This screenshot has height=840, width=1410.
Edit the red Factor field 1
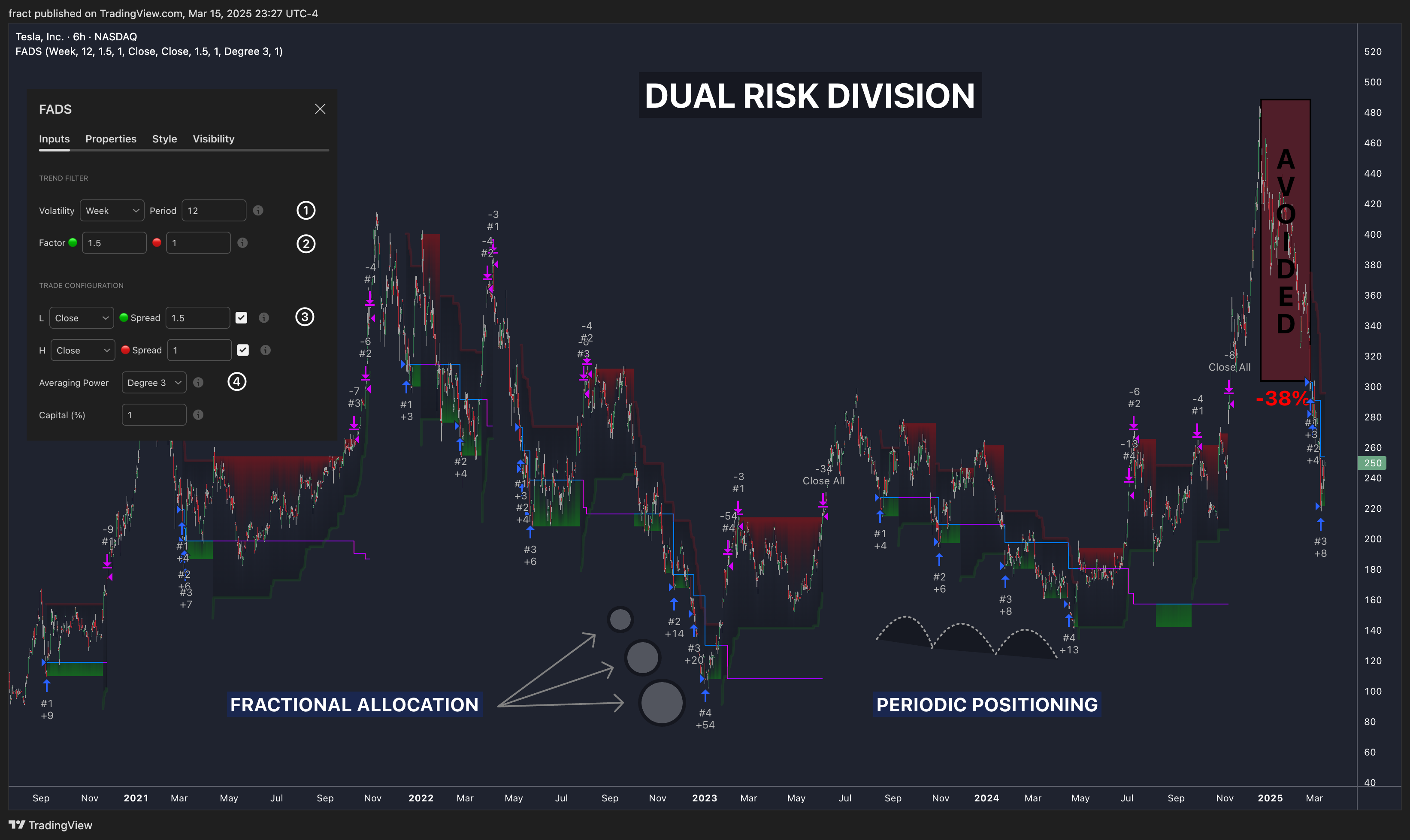tap(198, 243)
